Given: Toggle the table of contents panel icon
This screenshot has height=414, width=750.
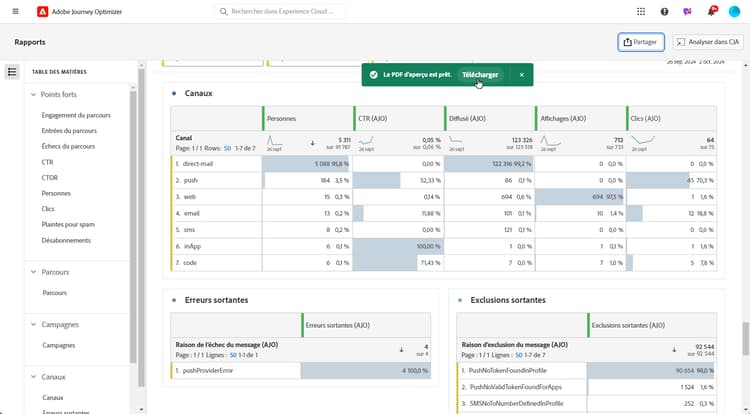Looking at the screenshot, I should point(12,72).
